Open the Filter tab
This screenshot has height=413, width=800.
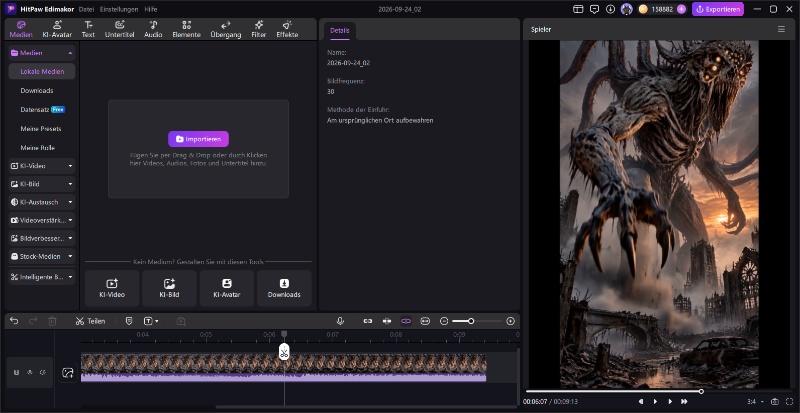(x=259, y=29)
